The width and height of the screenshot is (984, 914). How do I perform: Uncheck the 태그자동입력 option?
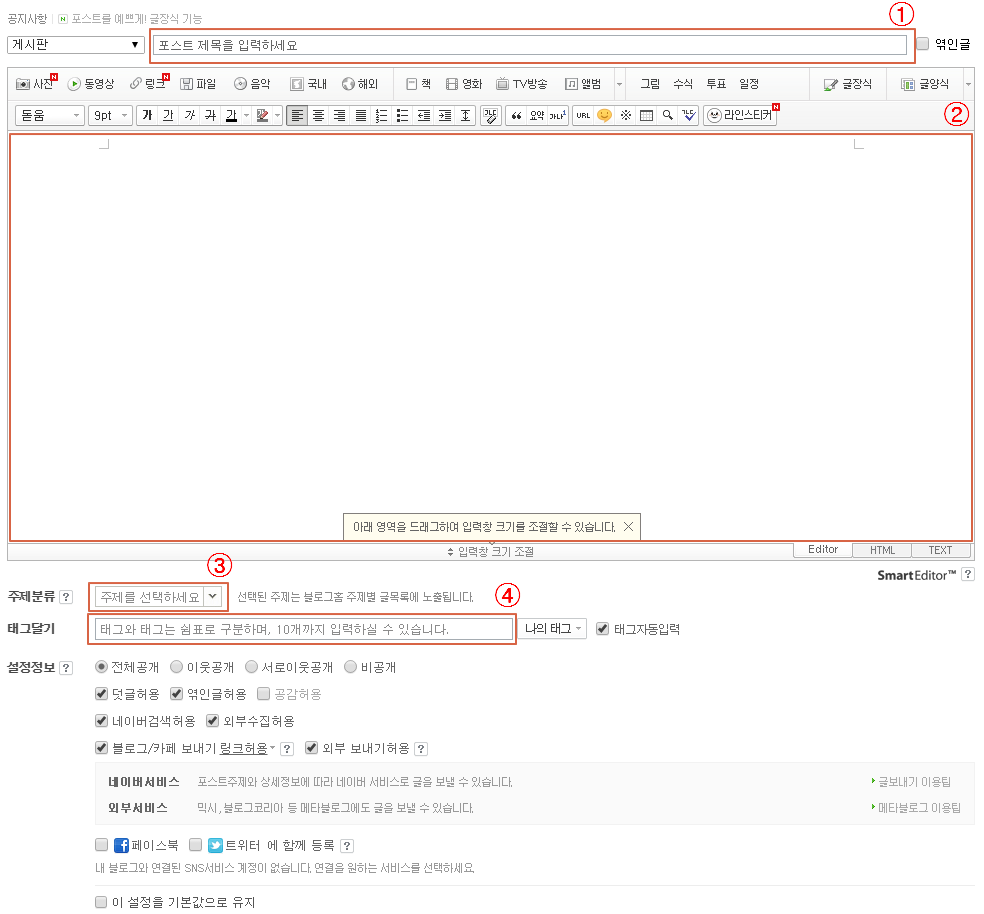[x=602, y=628]
